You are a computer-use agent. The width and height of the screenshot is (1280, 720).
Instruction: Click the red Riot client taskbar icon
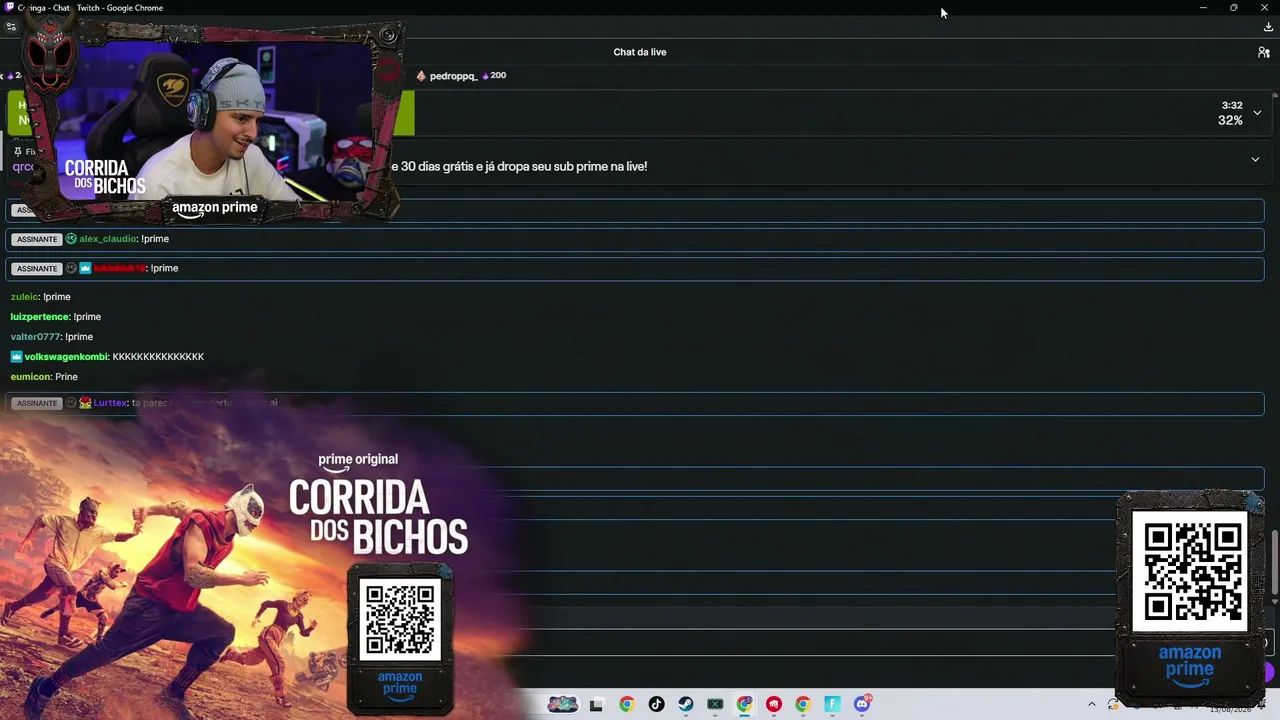pyautogui.click(x=773, y=704)
